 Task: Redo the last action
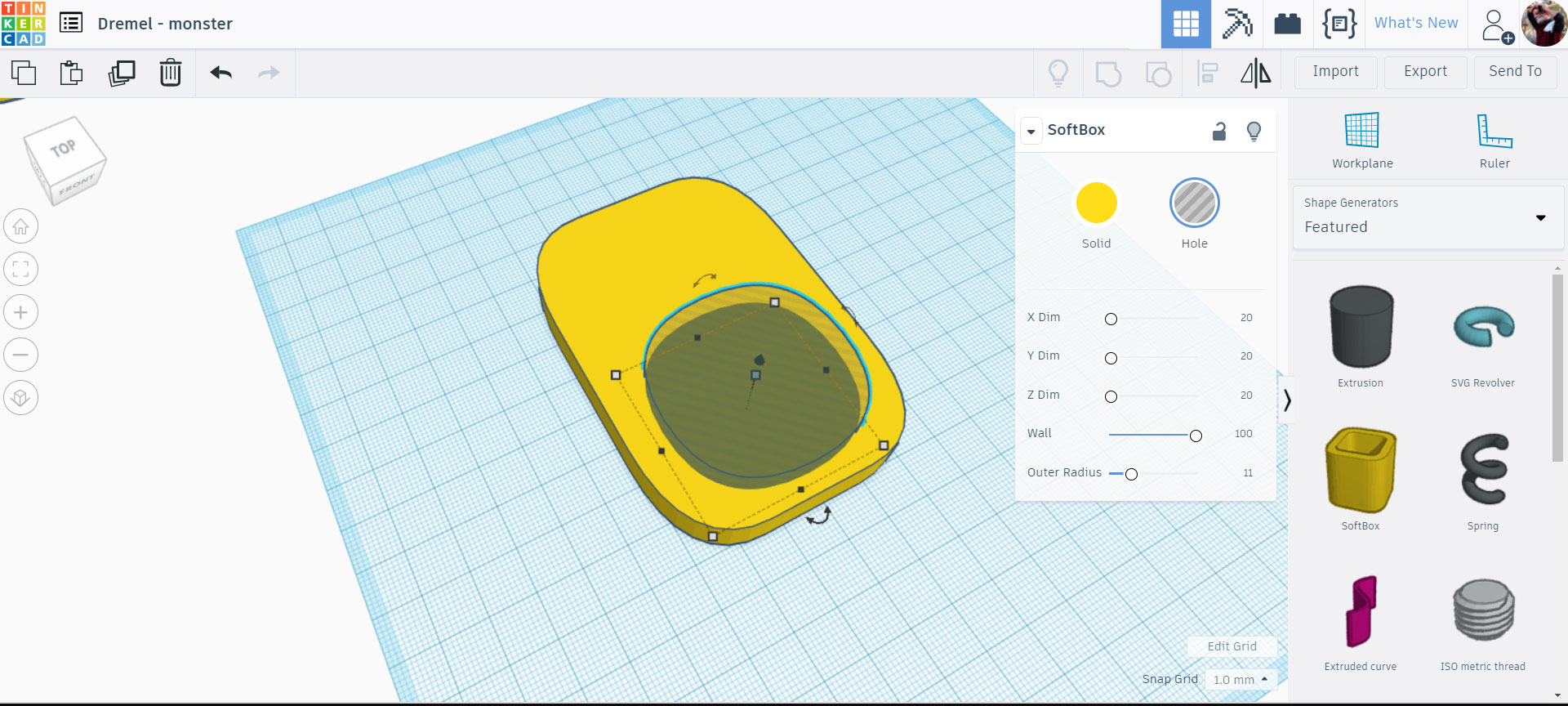269,73
